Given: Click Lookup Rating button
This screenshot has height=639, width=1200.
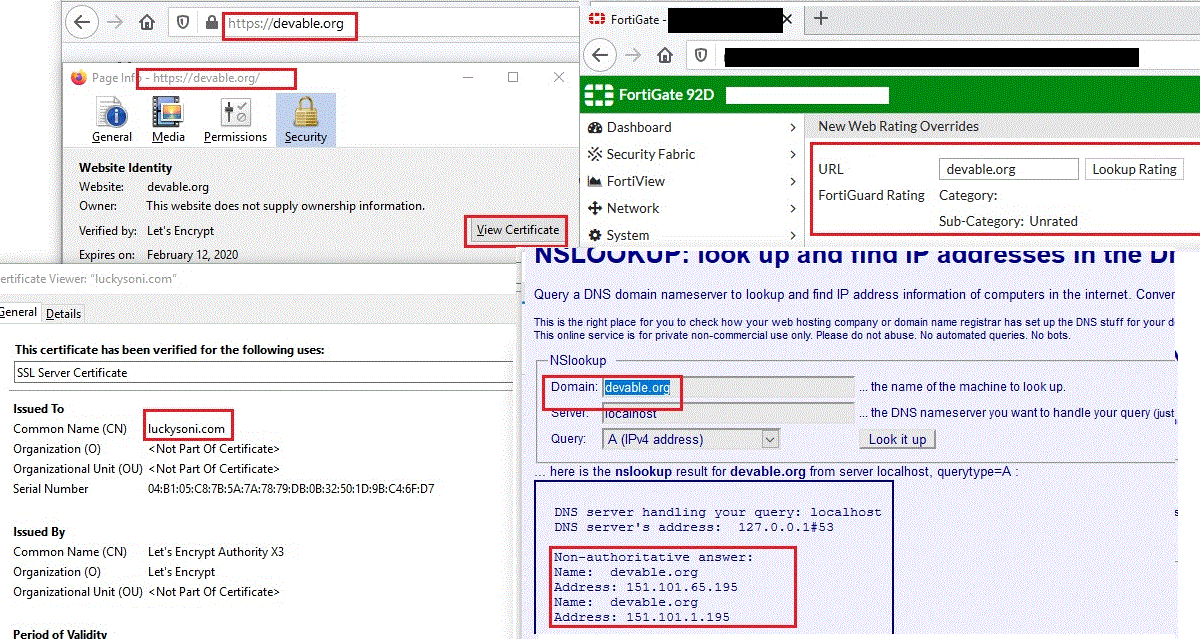Looking at the screenshot, I should click(1134, 169).
